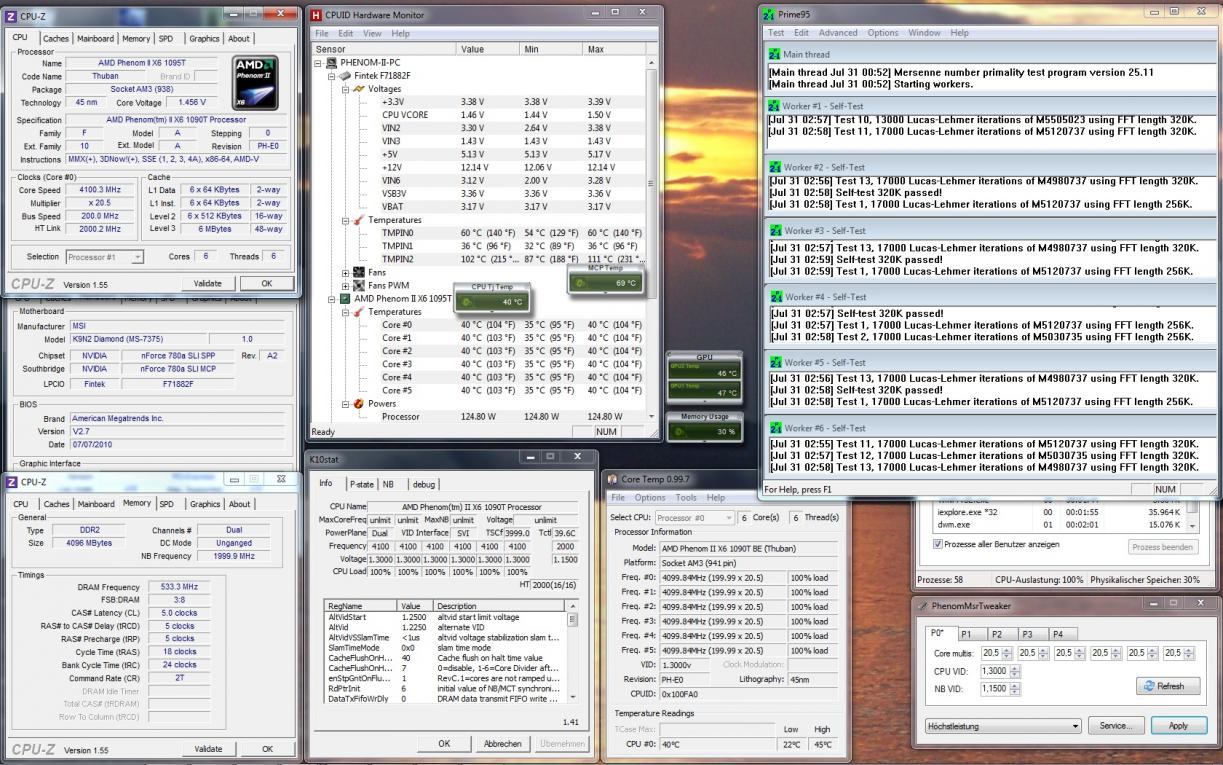
Task: Click the AMD Phenom II X6 CPU icon in HWMonitor
Action: pyautogui.click(x=345, y=298)
